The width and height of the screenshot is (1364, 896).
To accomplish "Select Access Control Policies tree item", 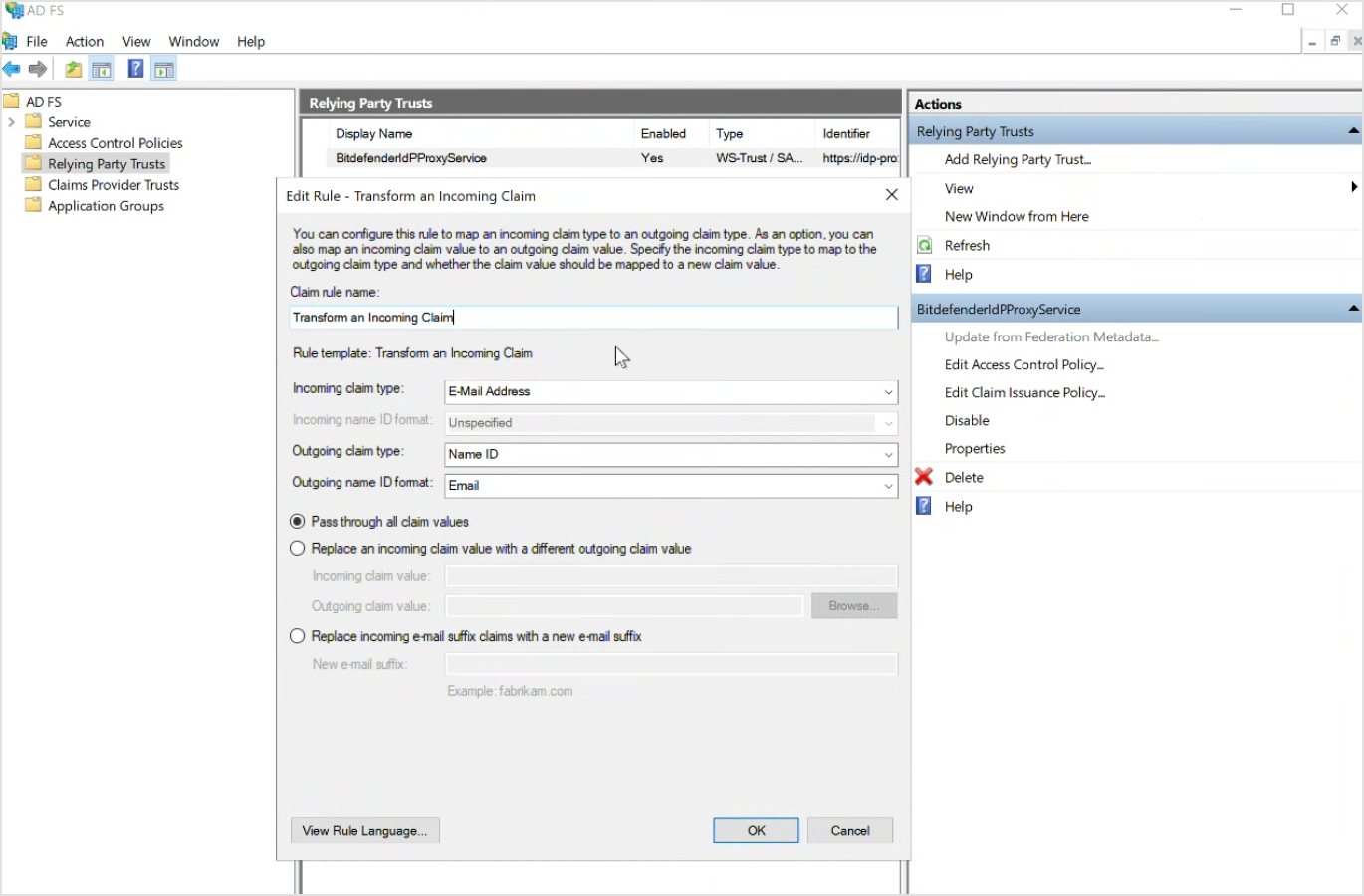I will pos(115,142).
